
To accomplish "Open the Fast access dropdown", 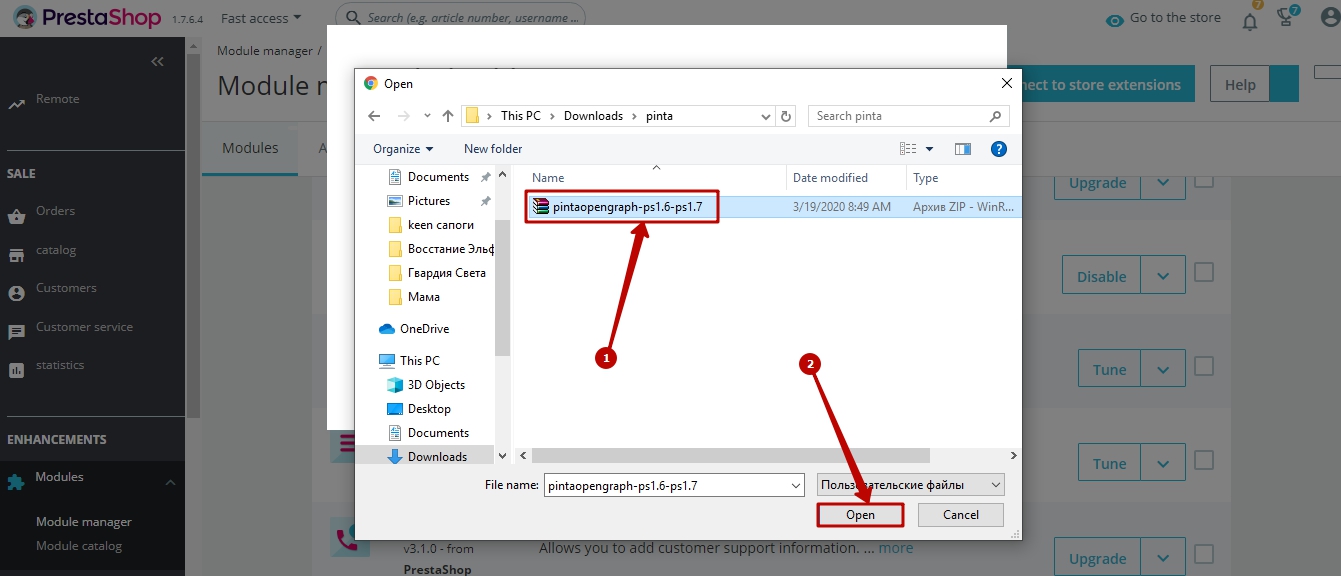I will (x=261, y=18).
